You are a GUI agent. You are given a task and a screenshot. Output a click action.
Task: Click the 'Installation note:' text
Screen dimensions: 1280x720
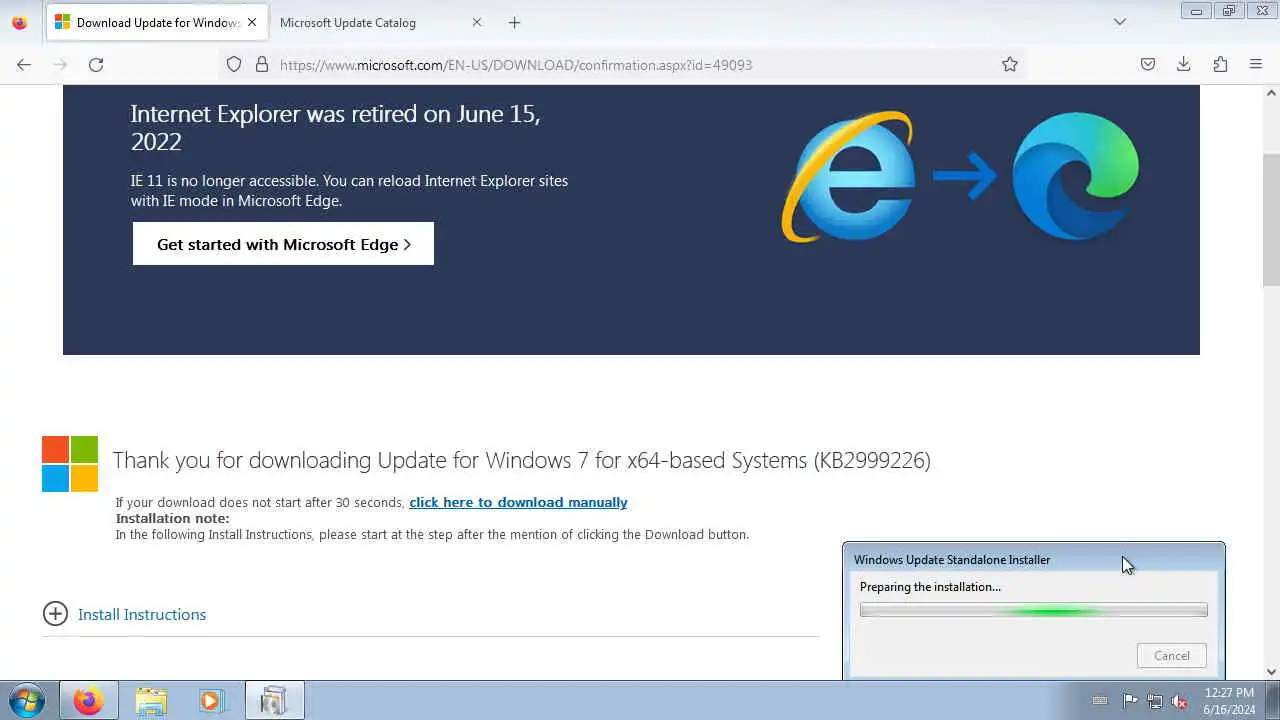(x=172, y=518)
